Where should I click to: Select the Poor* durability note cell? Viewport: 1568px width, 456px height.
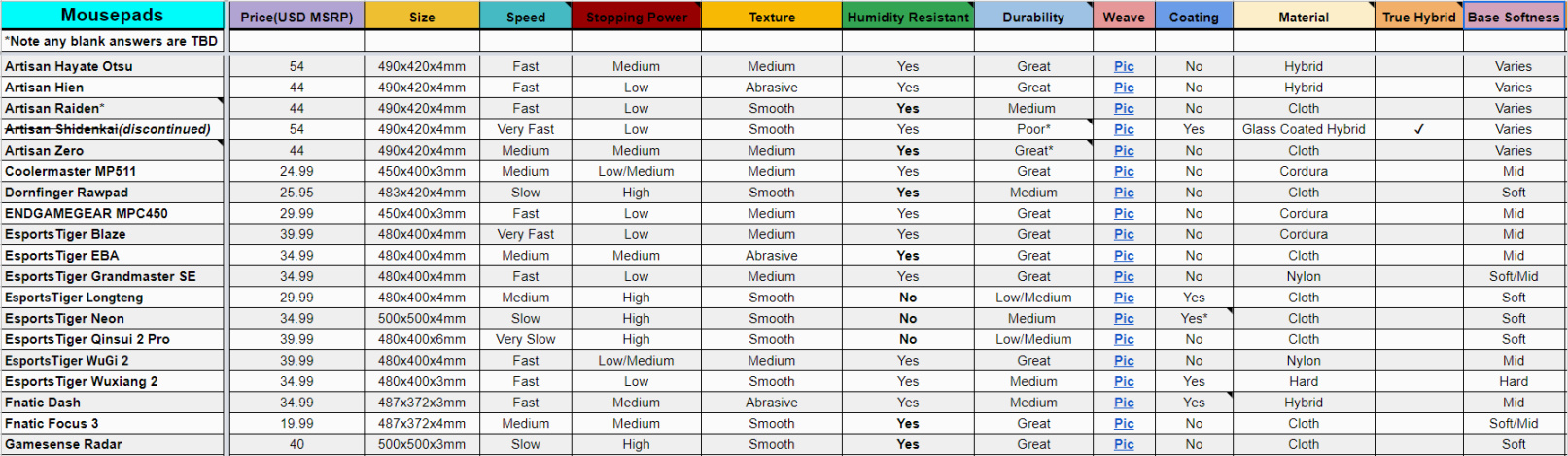pyautogui.click(x=1033, y=129)
